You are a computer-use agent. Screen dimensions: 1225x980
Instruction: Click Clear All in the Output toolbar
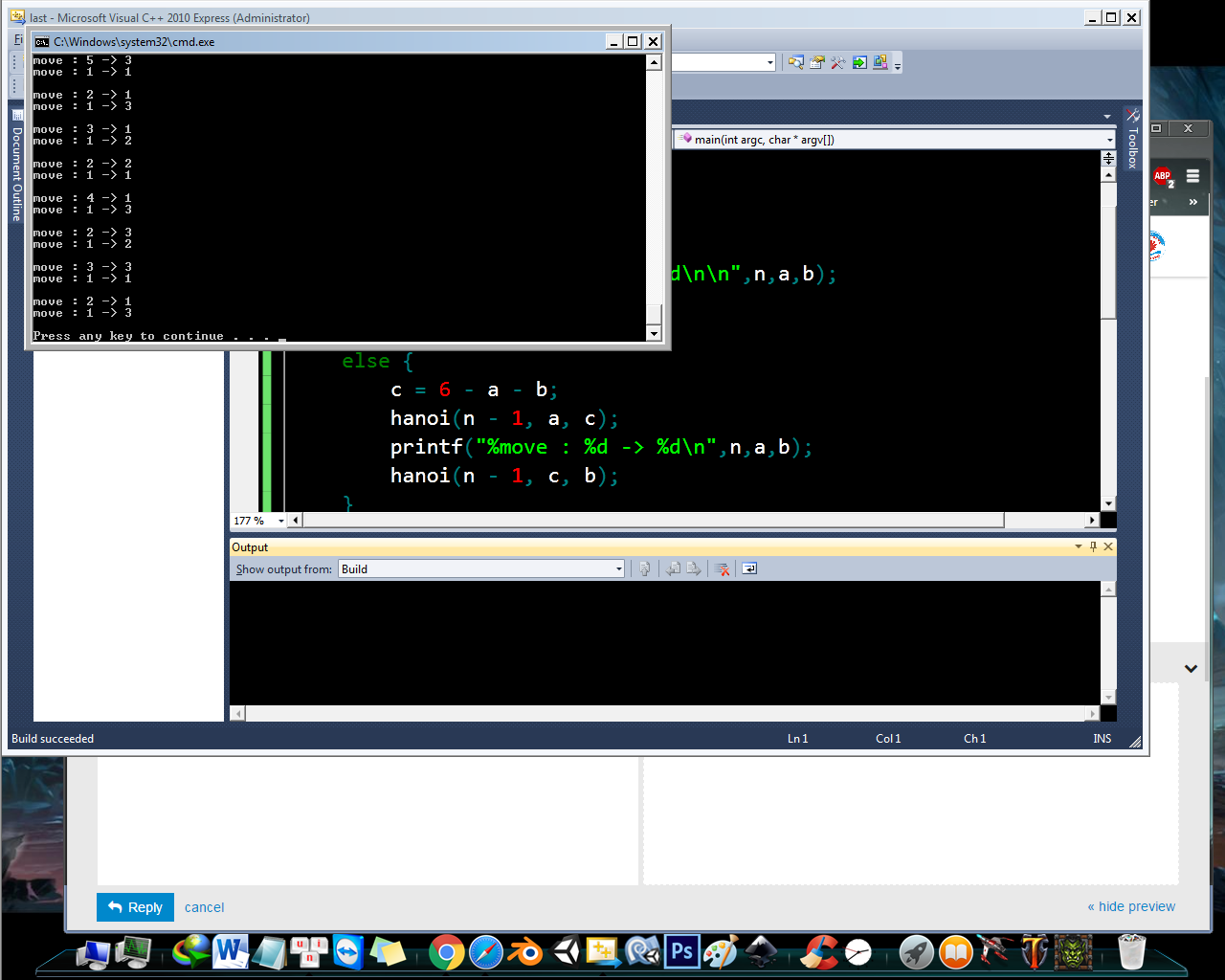pos(723,569)
